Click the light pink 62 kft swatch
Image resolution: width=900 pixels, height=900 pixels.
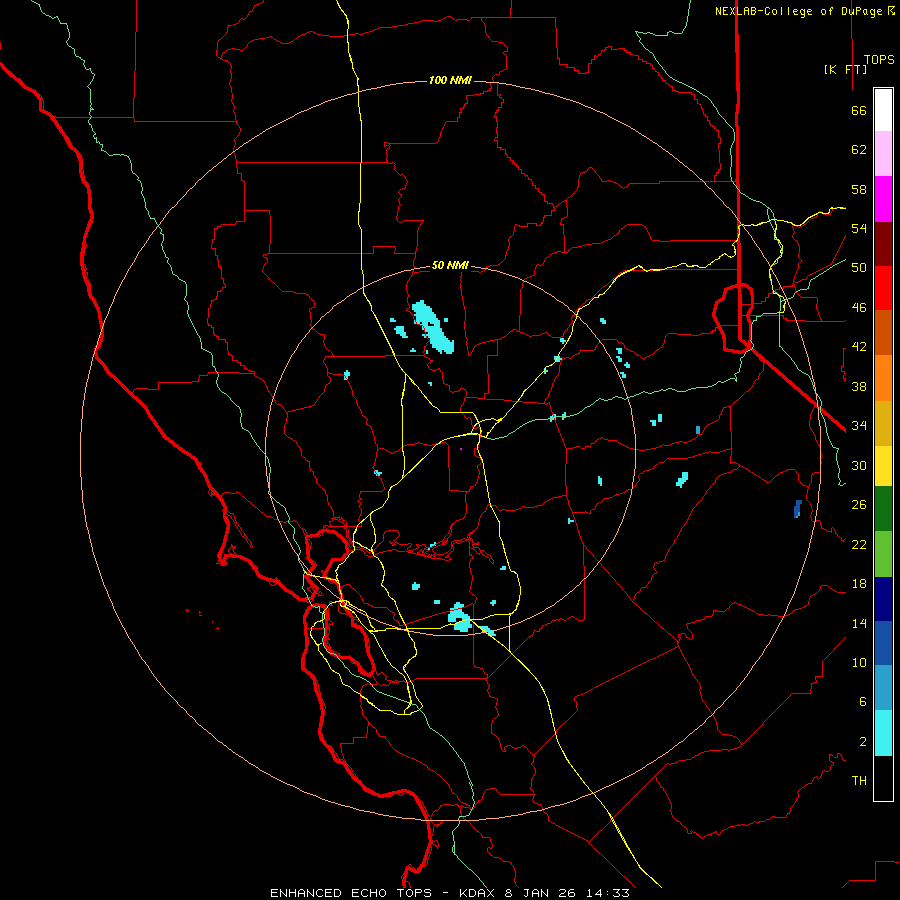coord(883,153)
